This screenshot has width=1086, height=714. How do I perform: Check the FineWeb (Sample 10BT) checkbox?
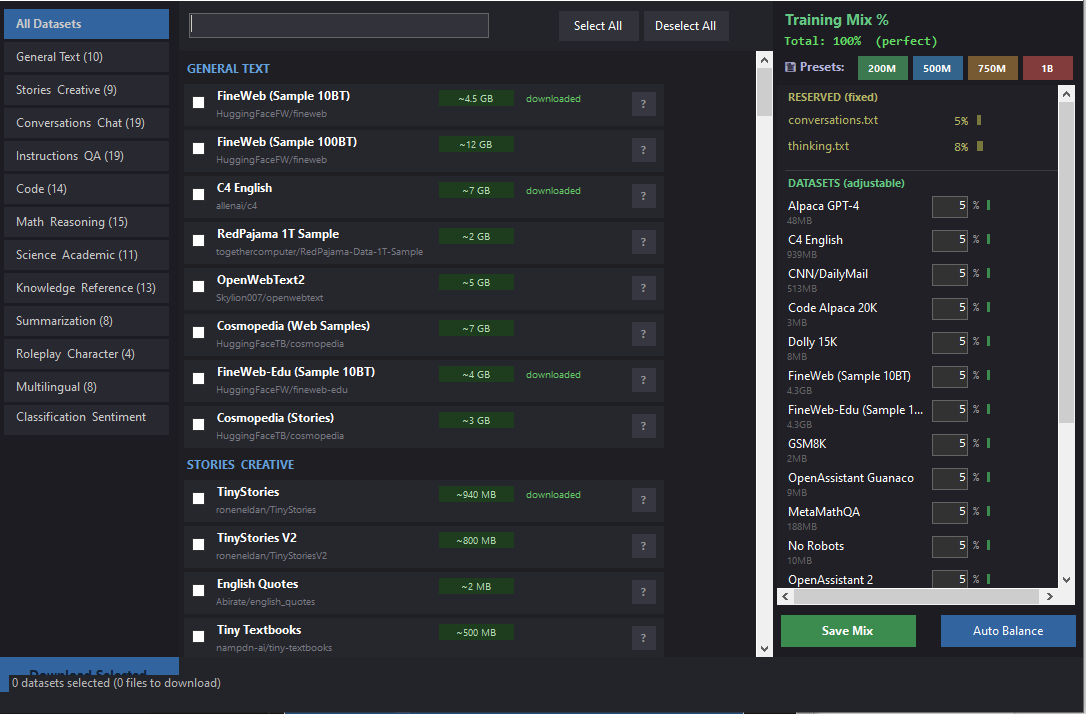198,102
